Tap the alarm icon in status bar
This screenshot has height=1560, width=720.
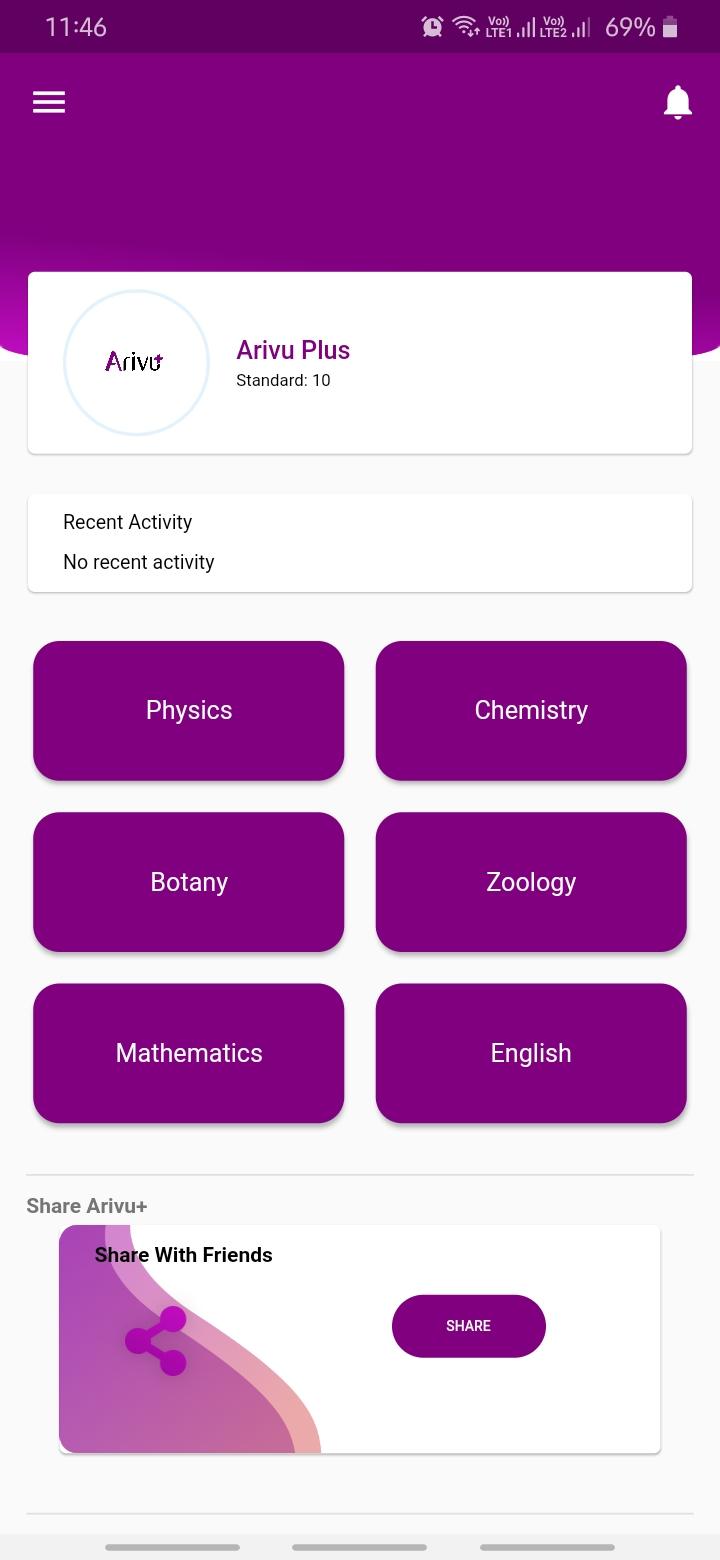tap(432, 27)
